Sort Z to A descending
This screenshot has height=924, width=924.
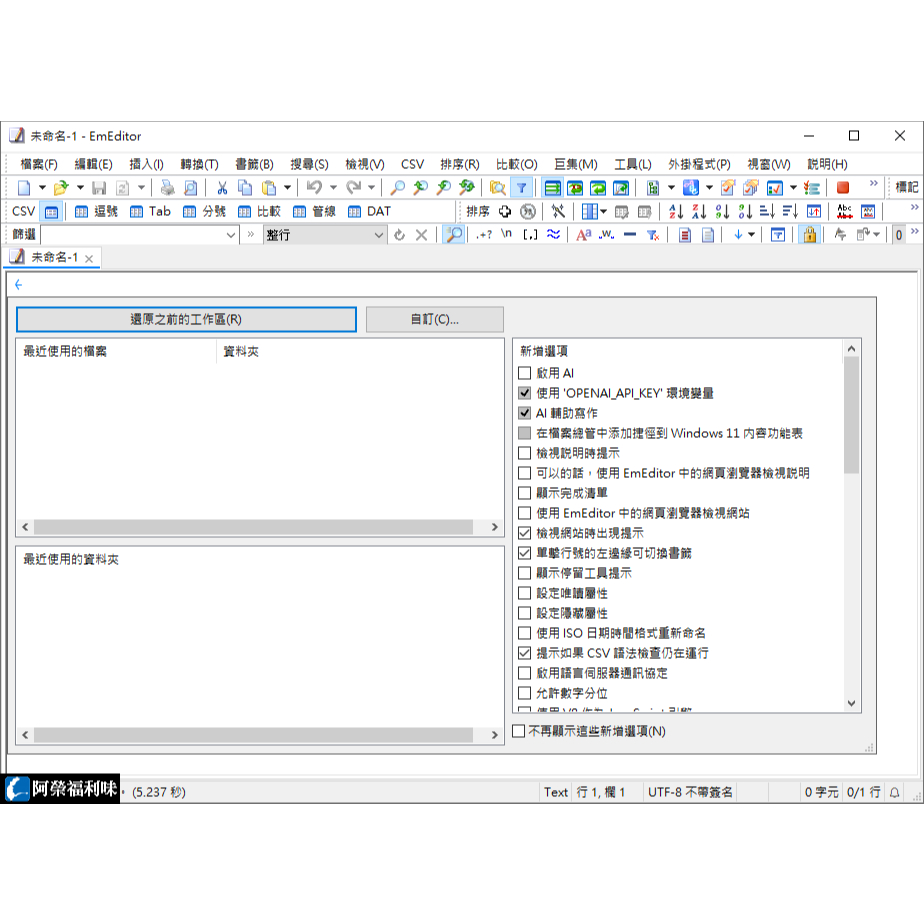(x=699, y=212)
